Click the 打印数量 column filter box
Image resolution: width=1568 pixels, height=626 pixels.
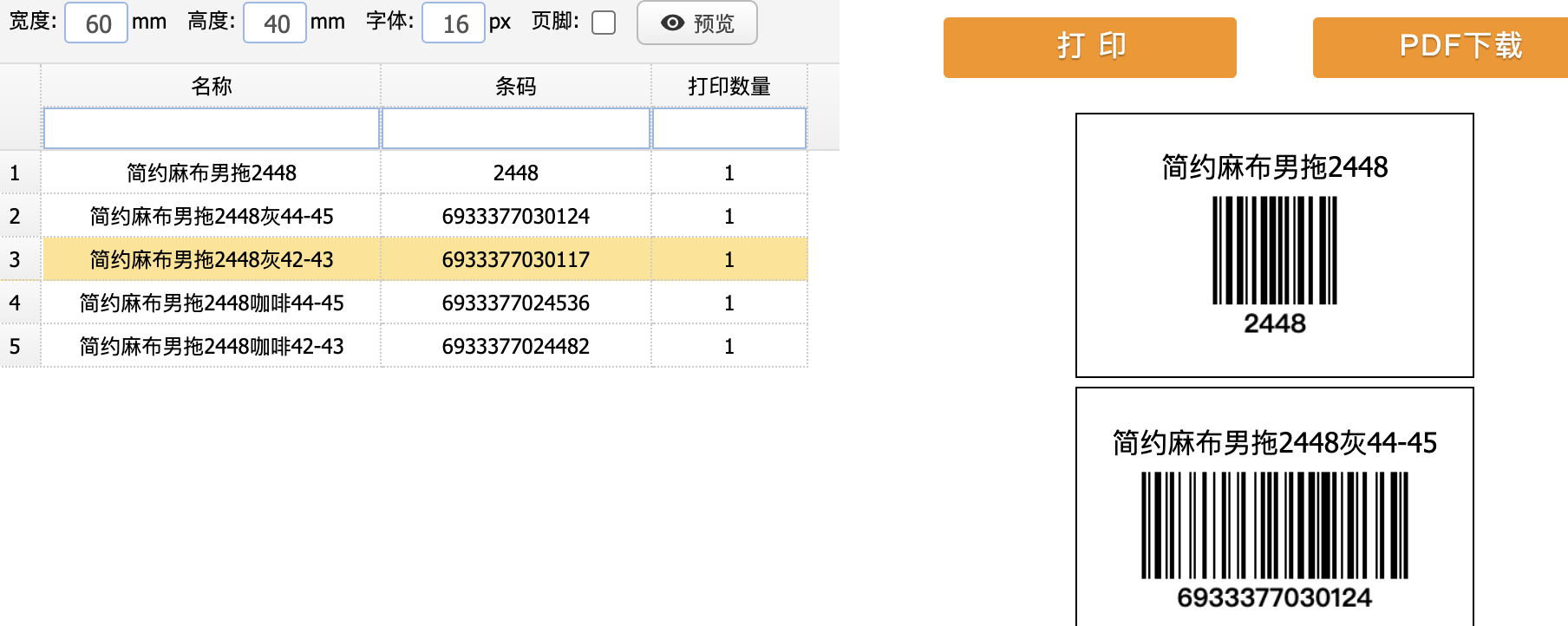pos(729,128)
